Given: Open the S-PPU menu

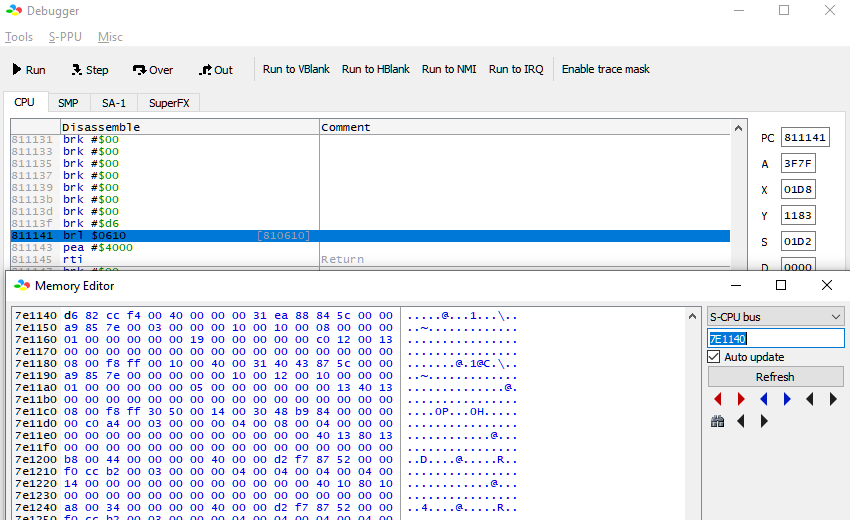Looking at the screenshot, I should click(65, 37).
